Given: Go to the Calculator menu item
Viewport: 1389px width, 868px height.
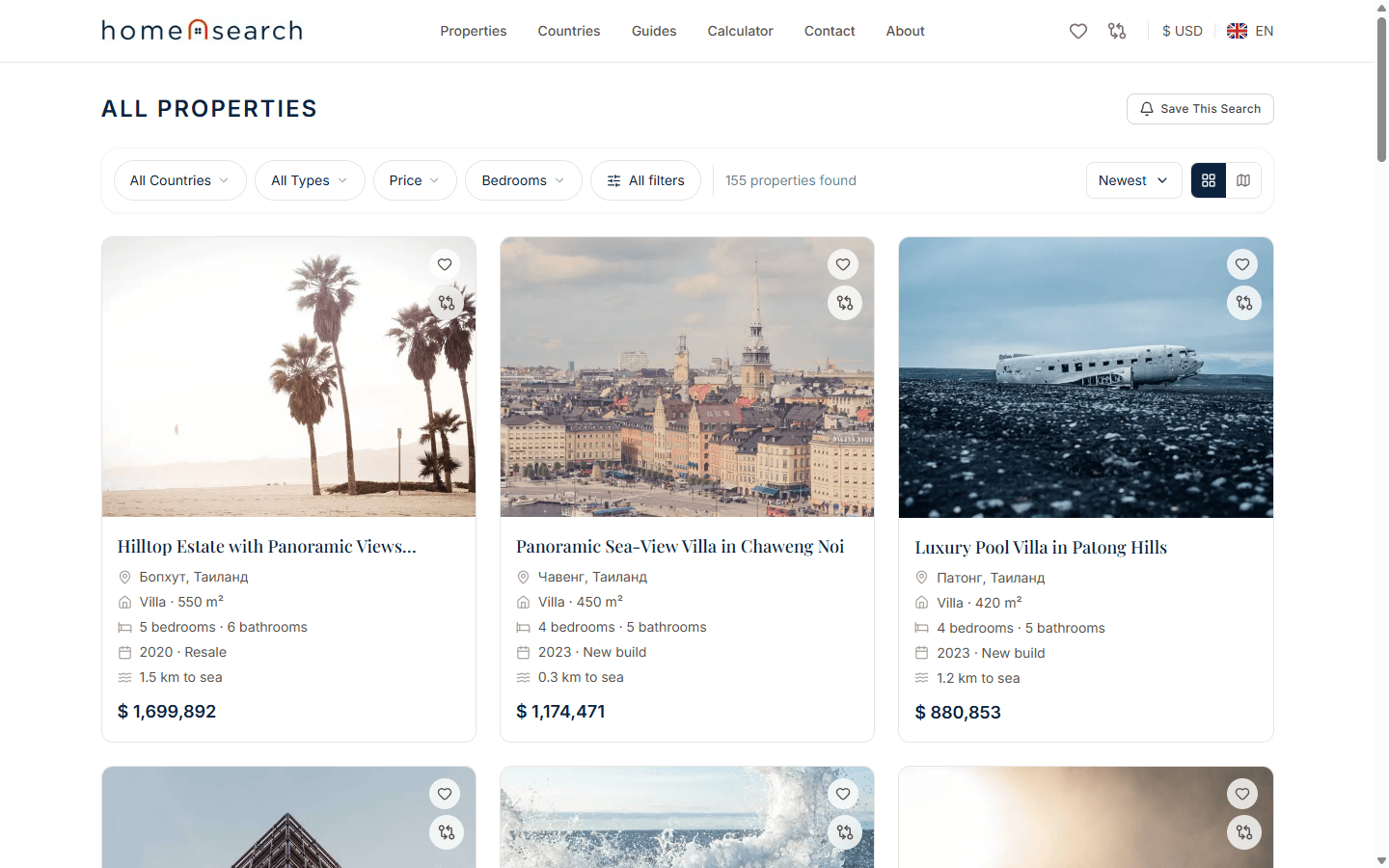Looking at the screenshot, I should (740, 31).
